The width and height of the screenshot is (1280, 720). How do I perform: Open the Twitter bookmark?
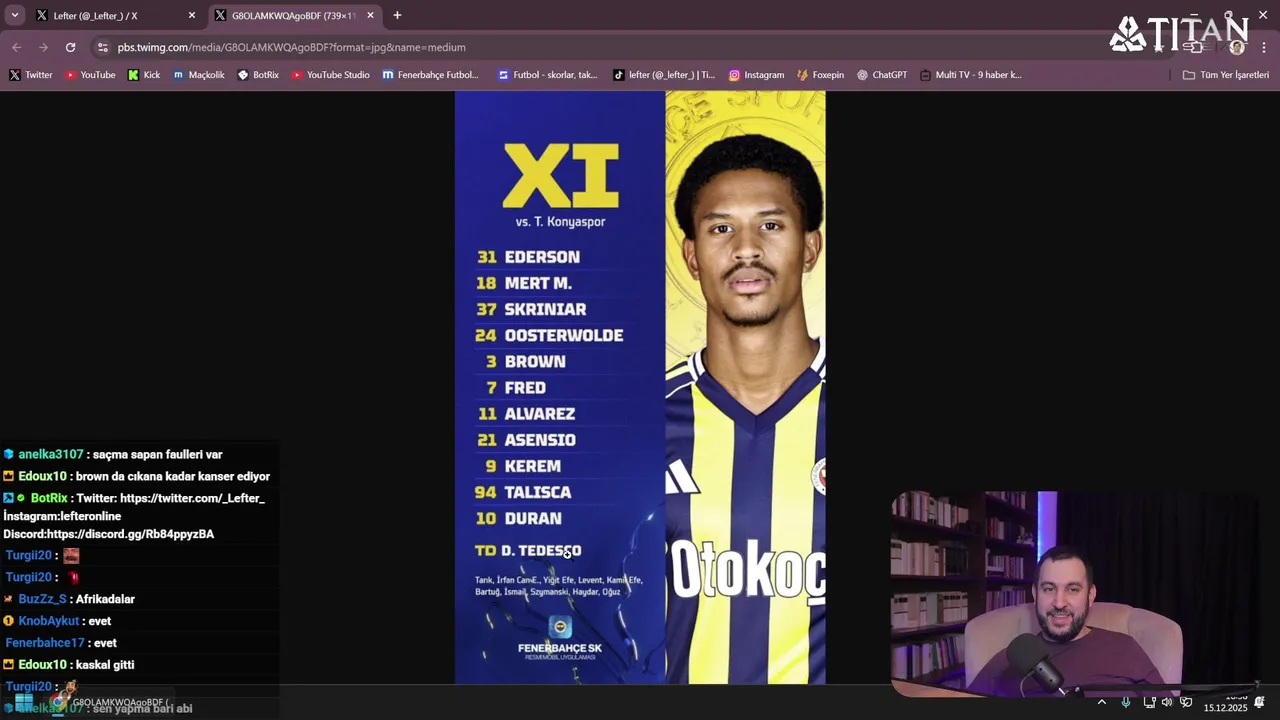click(x=30, y=75)
